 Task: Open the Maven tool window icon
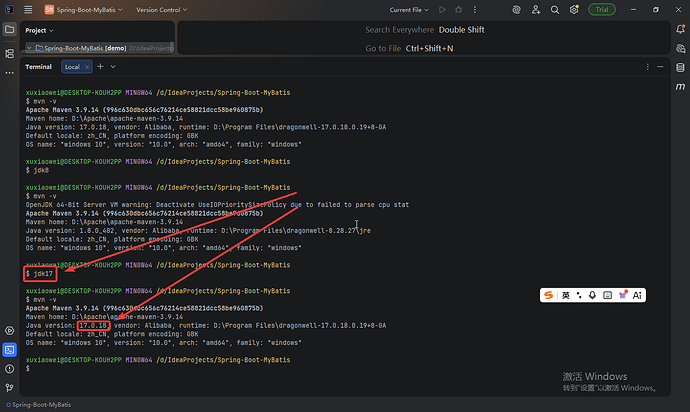(680, 86)
